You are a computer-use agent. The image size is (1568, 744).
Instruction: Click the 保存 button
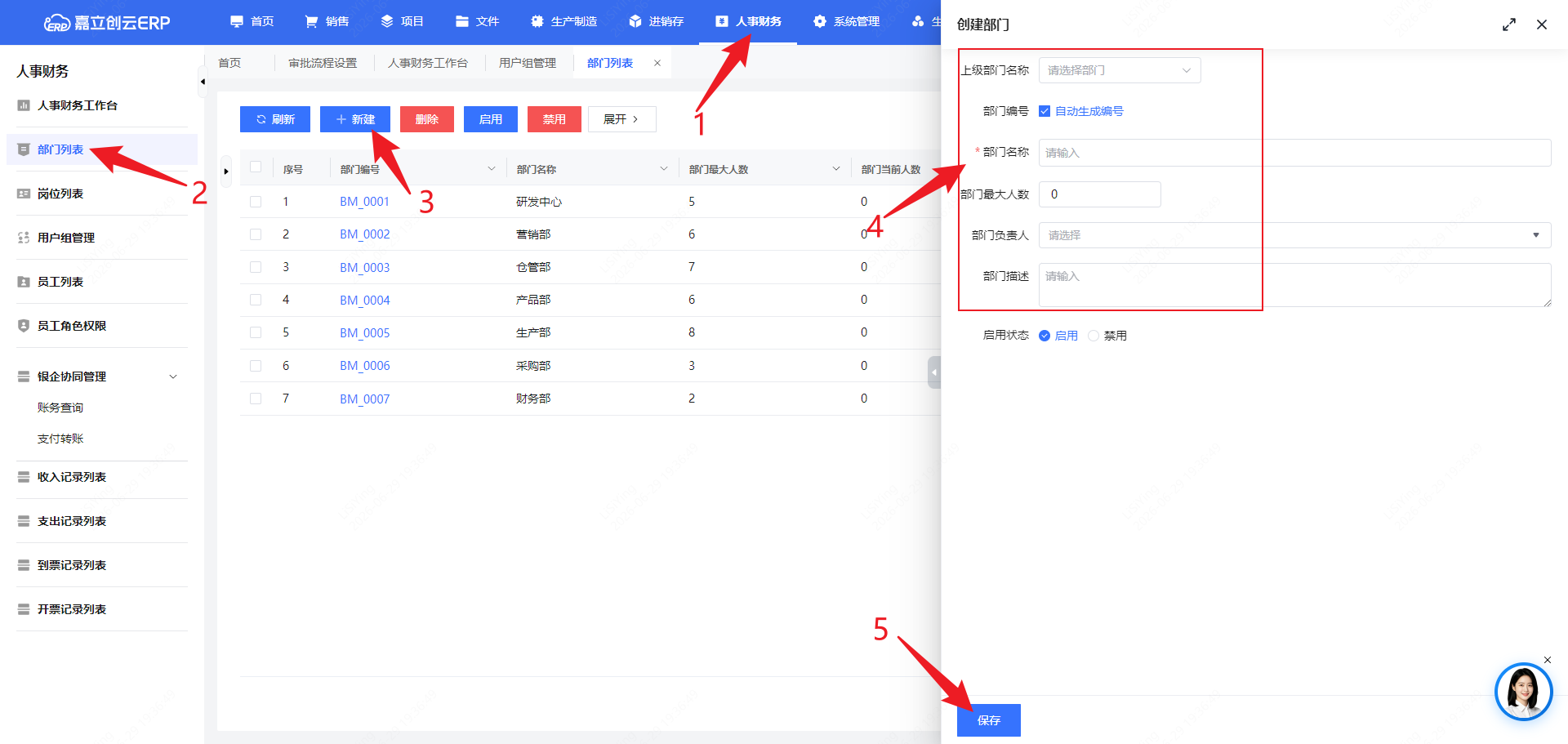989,720
